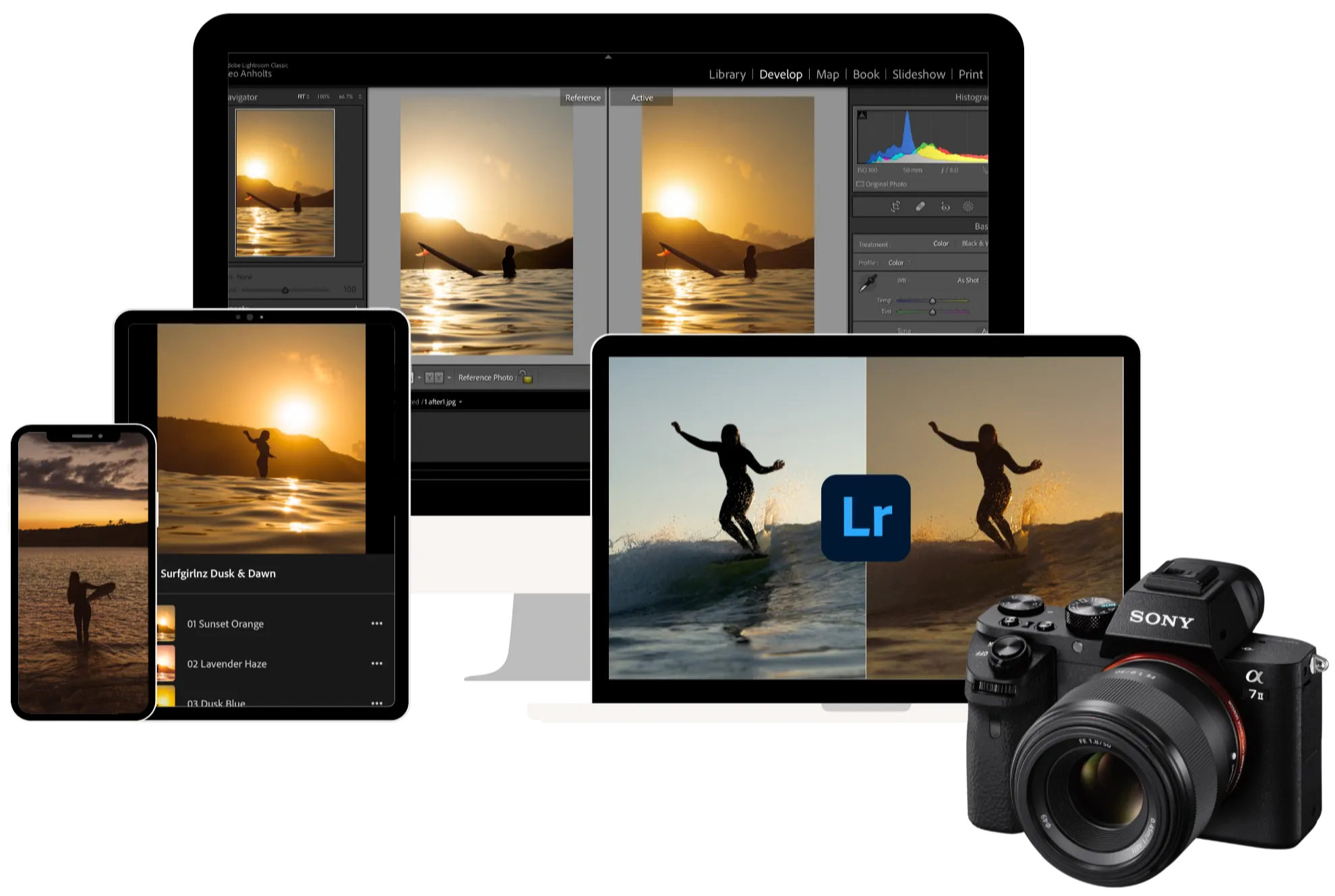Click the Active photo in Lightroom
1335x896 pixels.
pos(728,214)
